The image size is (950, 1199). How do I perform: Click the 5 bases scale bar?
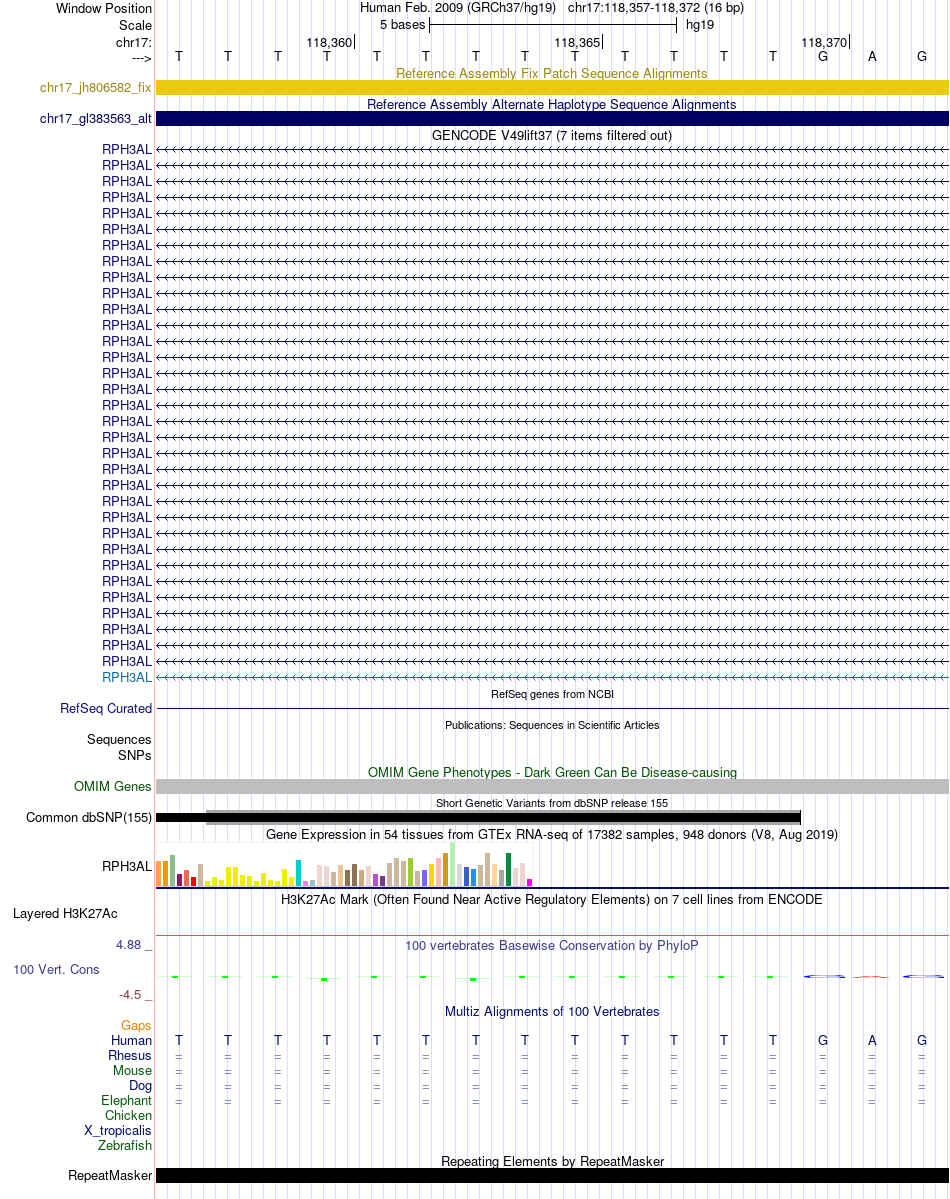[553, 25]
